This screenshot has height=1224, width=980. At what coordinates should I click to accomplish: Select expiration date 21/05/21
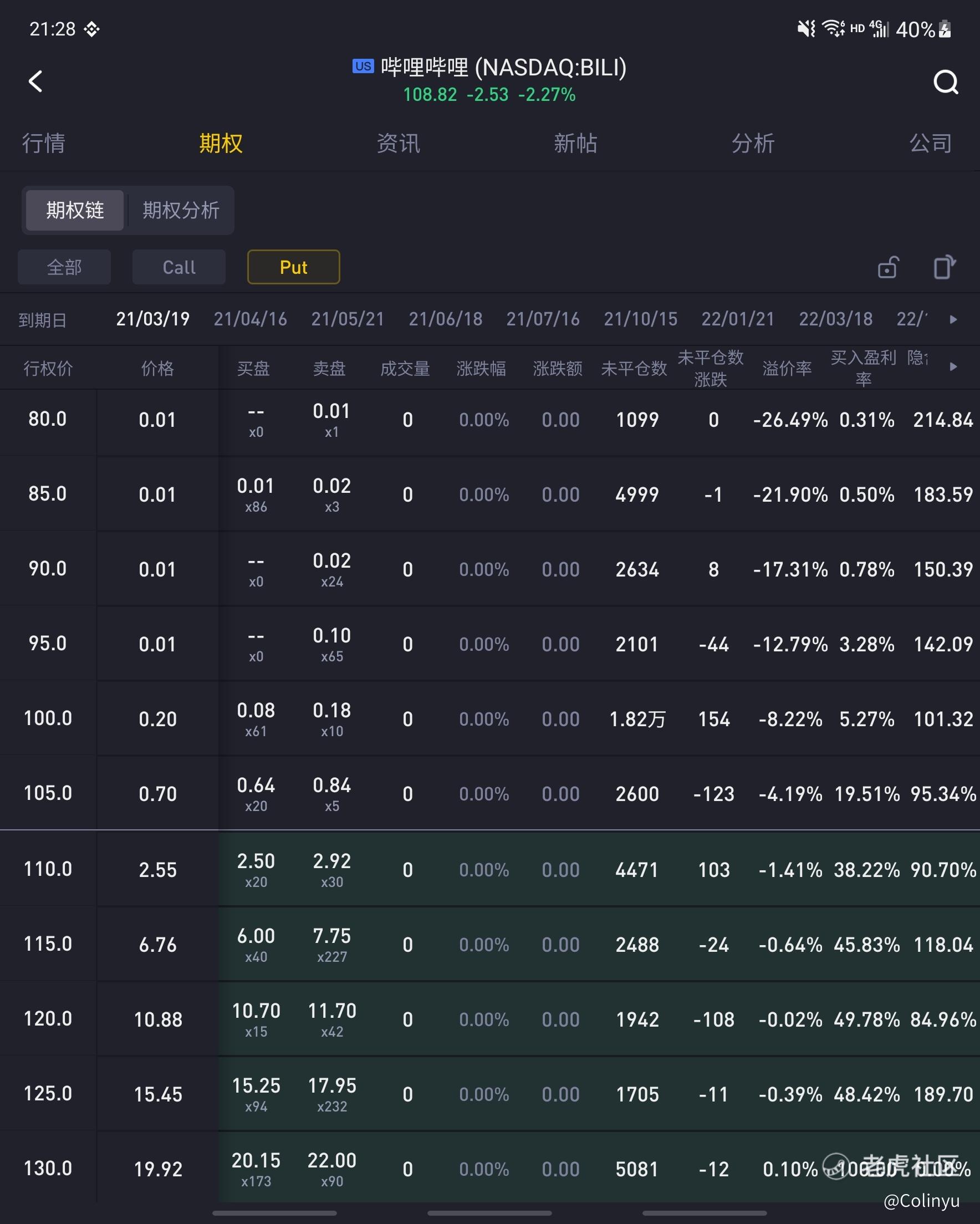pos(348,319)
